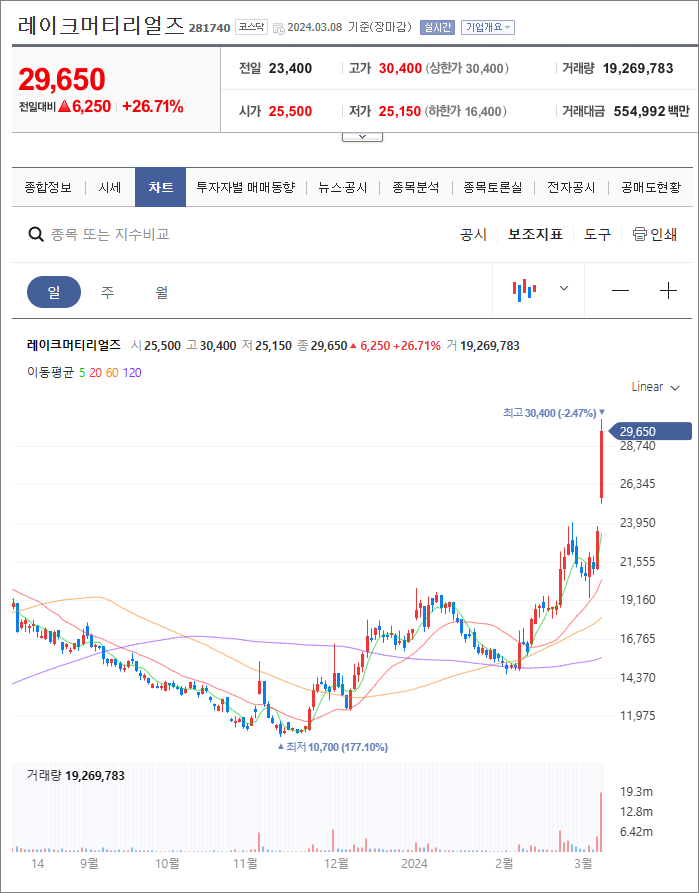Open the 종목분석 tab
Viewport: 699px width, 893px height.
coord(415,187)
